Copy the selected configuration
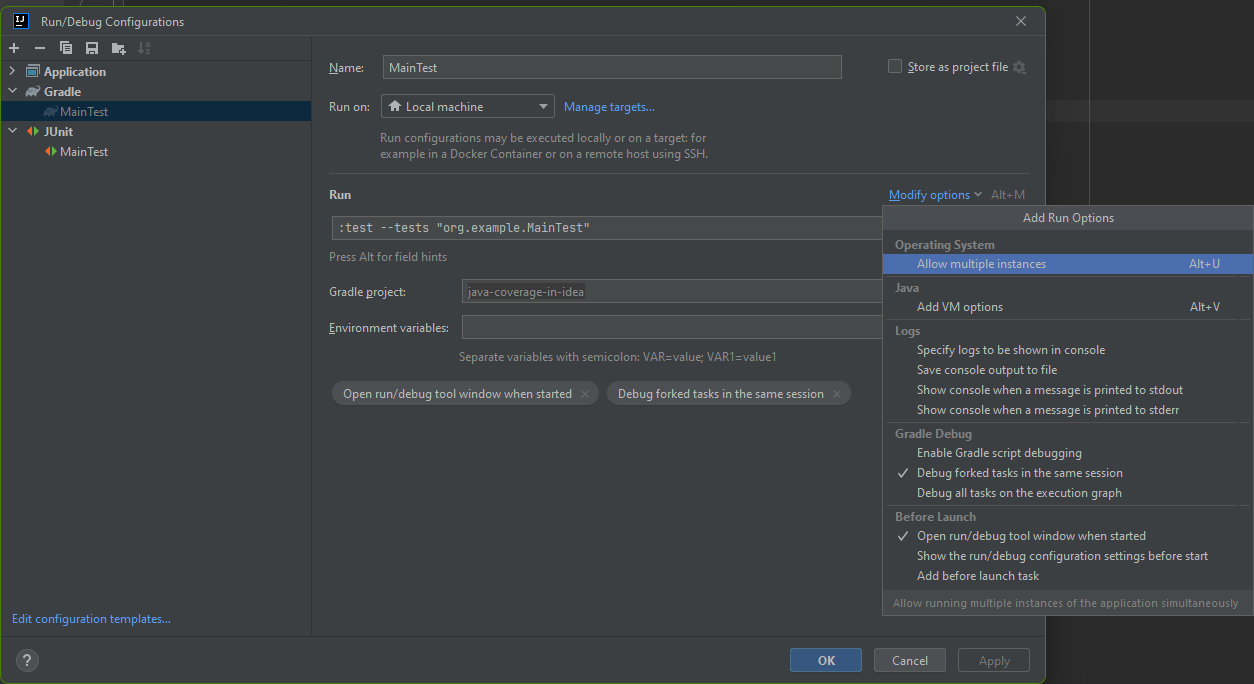 tap(65, 47)
